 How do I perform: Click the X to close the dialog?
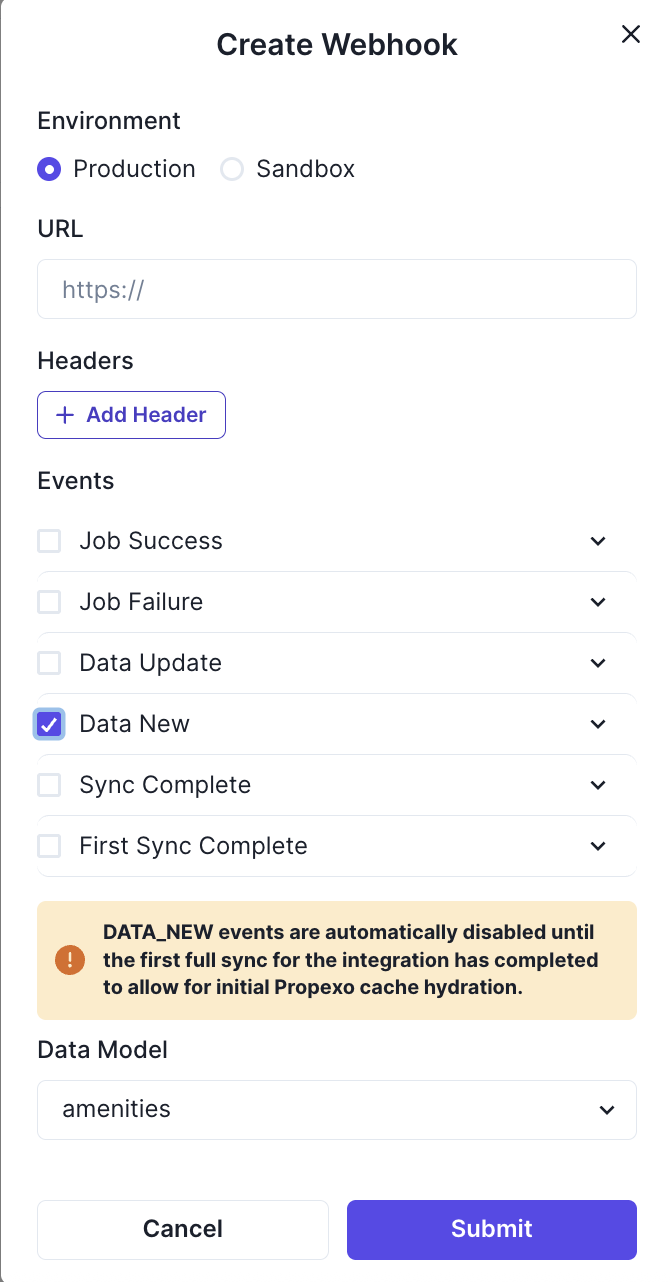(630, 34)
